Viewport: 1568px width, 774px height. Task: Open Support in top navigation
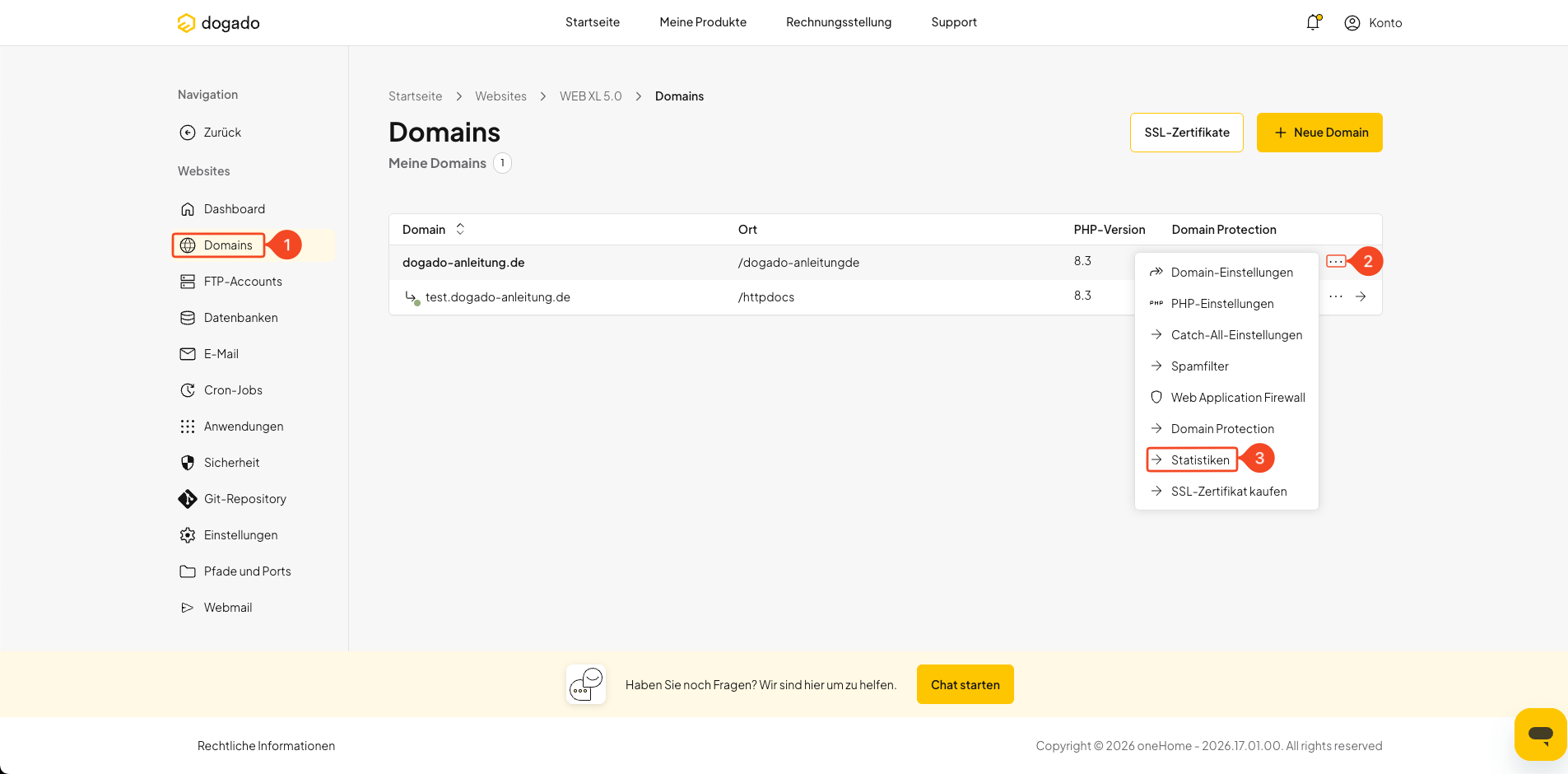pyautogui.click(x=954, y=22)
